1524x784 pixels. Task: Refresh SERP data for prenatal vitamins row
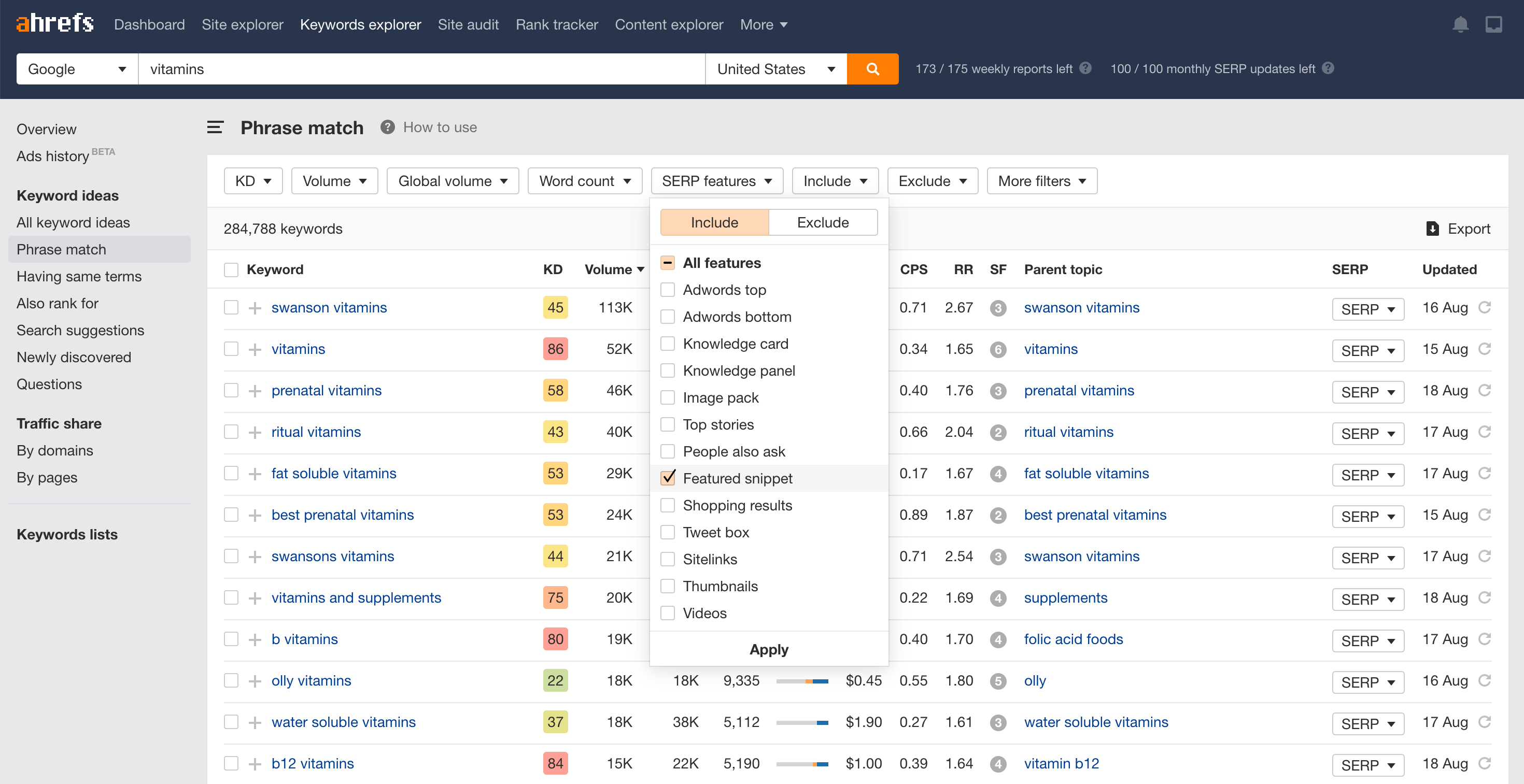coord(1485,390)
